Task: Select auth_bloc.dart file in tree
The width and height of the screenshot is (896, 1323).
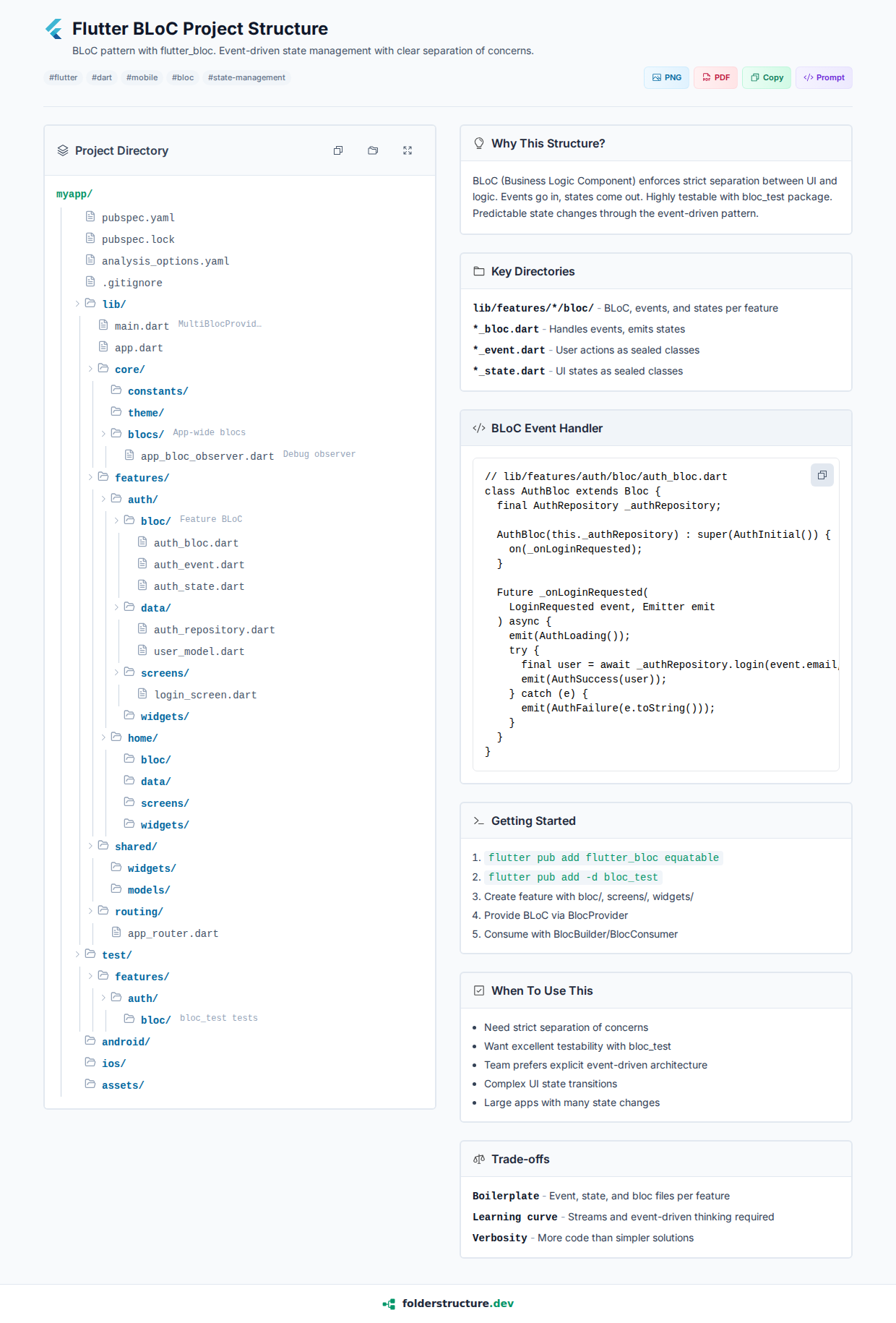Action: (x=196, y=543)
